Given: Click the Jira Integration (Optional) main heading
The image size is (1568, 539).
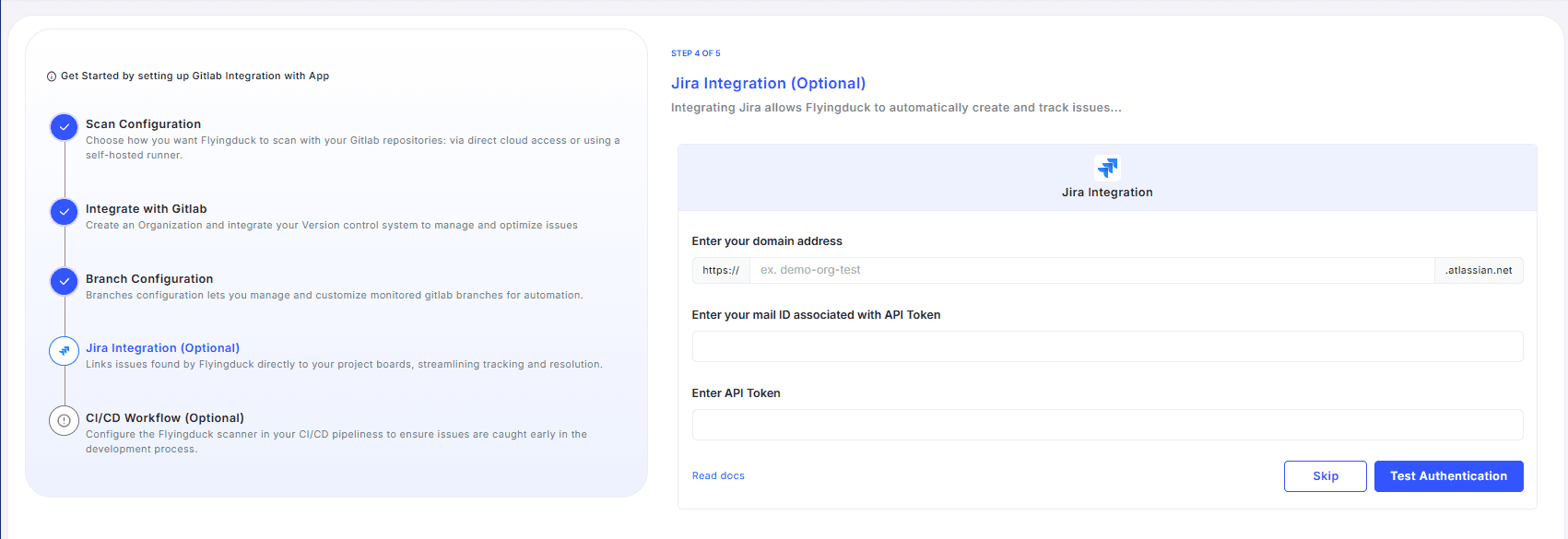Looking at the screenshot, I should point(768,83).
